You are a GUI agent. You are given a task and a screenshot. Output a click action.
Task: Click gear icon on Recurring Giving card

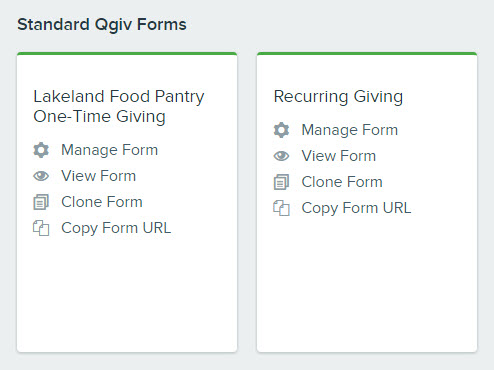click(281, 130)
